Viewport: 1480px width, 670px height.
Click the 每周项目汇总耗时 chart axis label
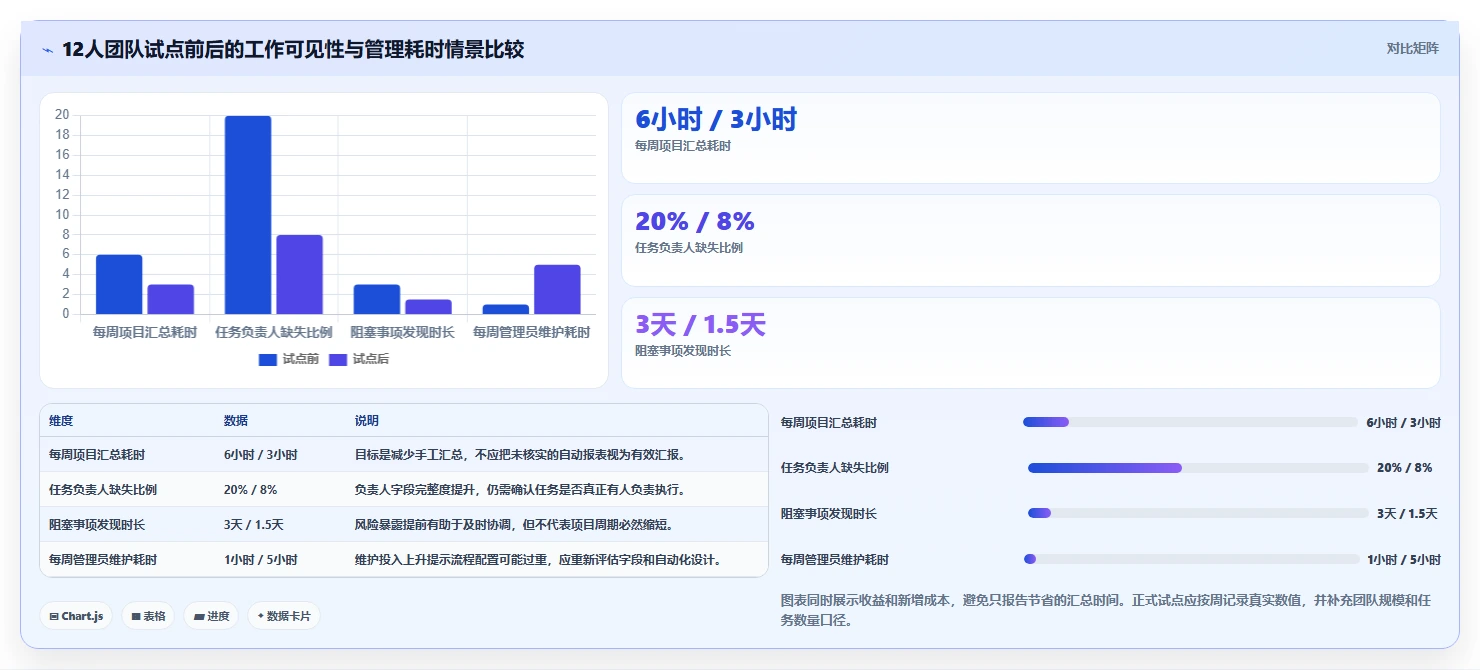[145, 332]
